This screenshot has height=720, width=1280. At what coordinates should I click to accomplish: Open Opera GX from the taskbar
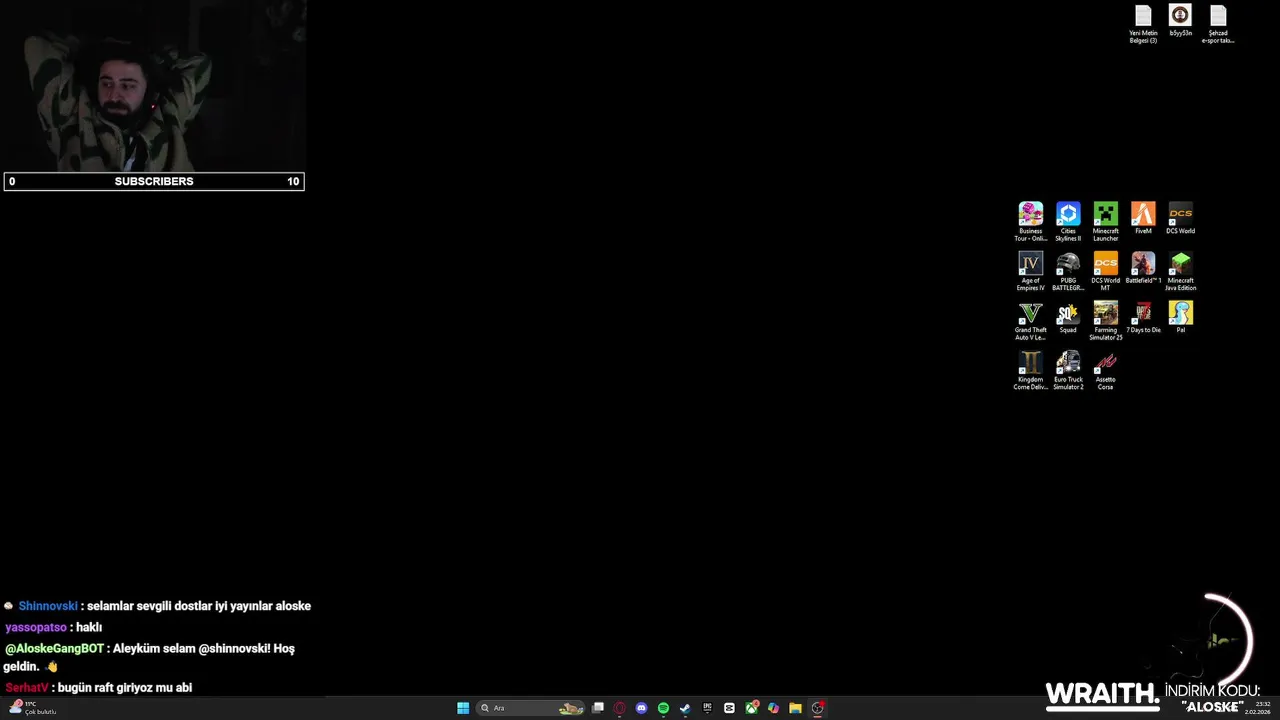pyautogui.click(x=620, y=708)
